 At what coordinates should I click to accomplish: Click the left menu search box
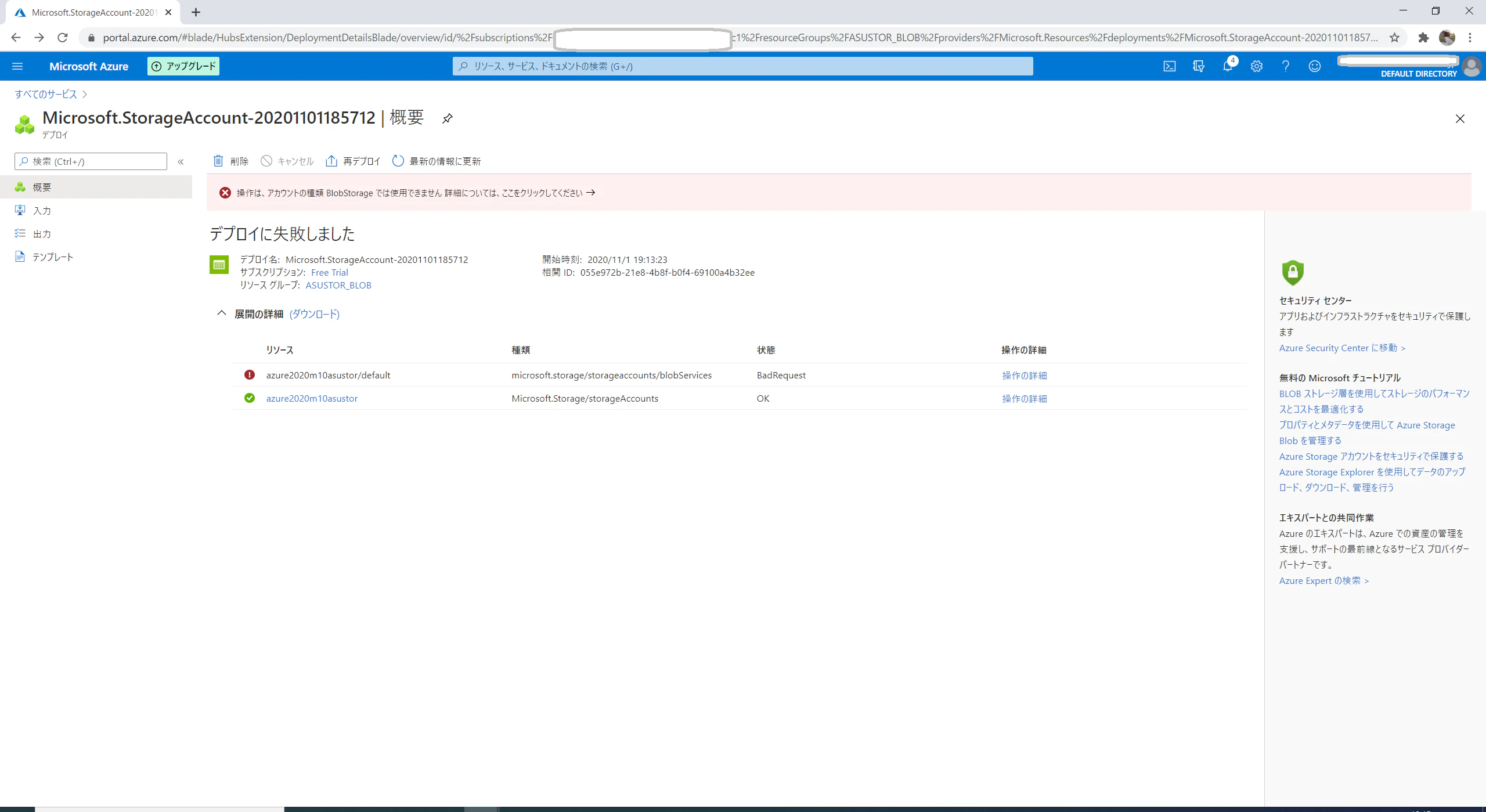[x=91, y=161]
